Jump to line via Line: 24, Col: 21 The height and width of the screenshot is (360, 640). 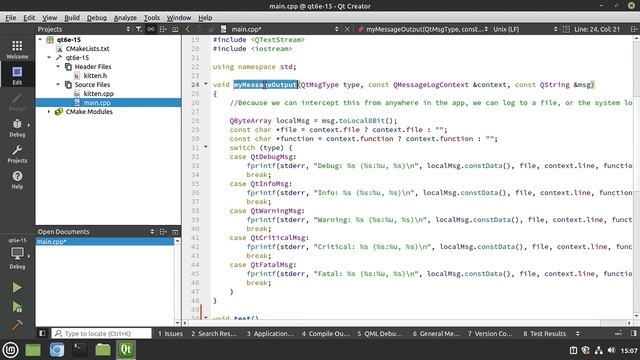pyautogui.click(x=596, y=29)
